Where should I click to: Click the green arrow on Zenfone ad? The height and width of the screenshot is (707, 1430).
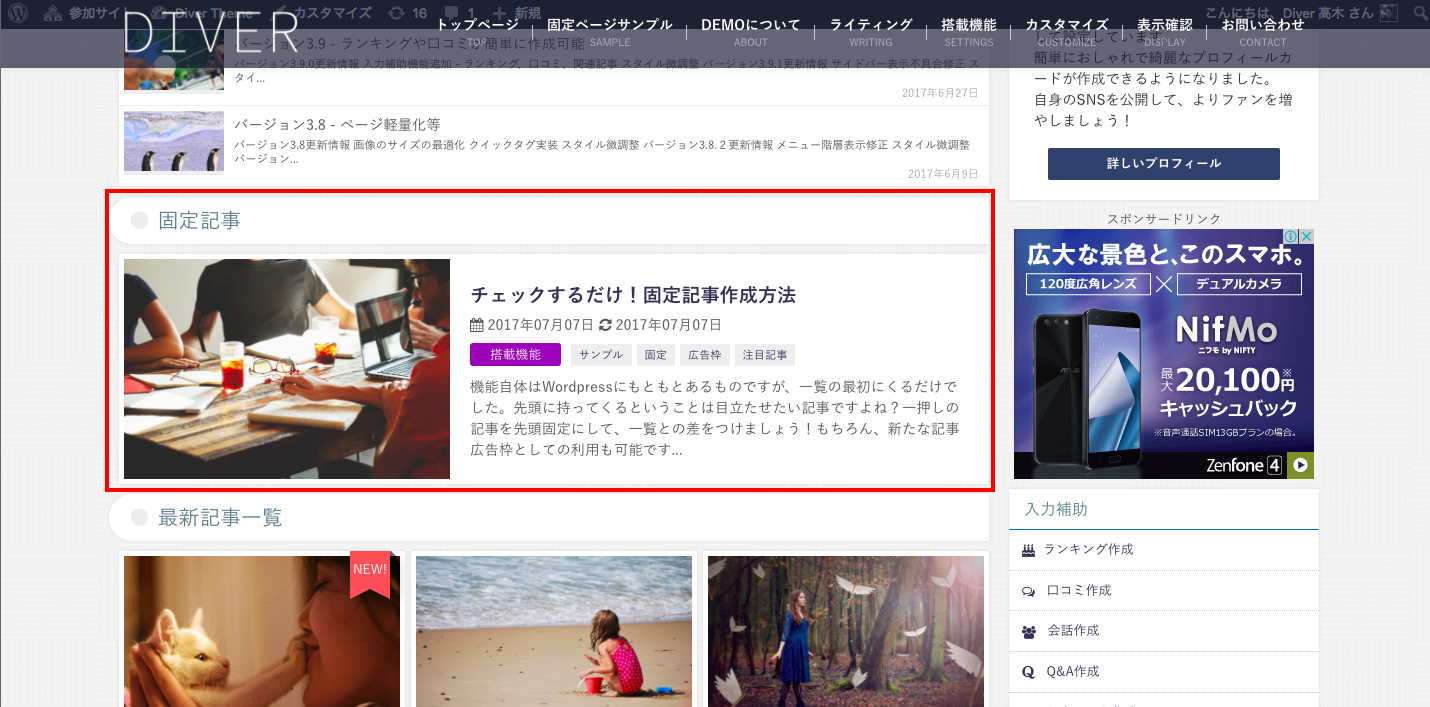click(1300, 466)
